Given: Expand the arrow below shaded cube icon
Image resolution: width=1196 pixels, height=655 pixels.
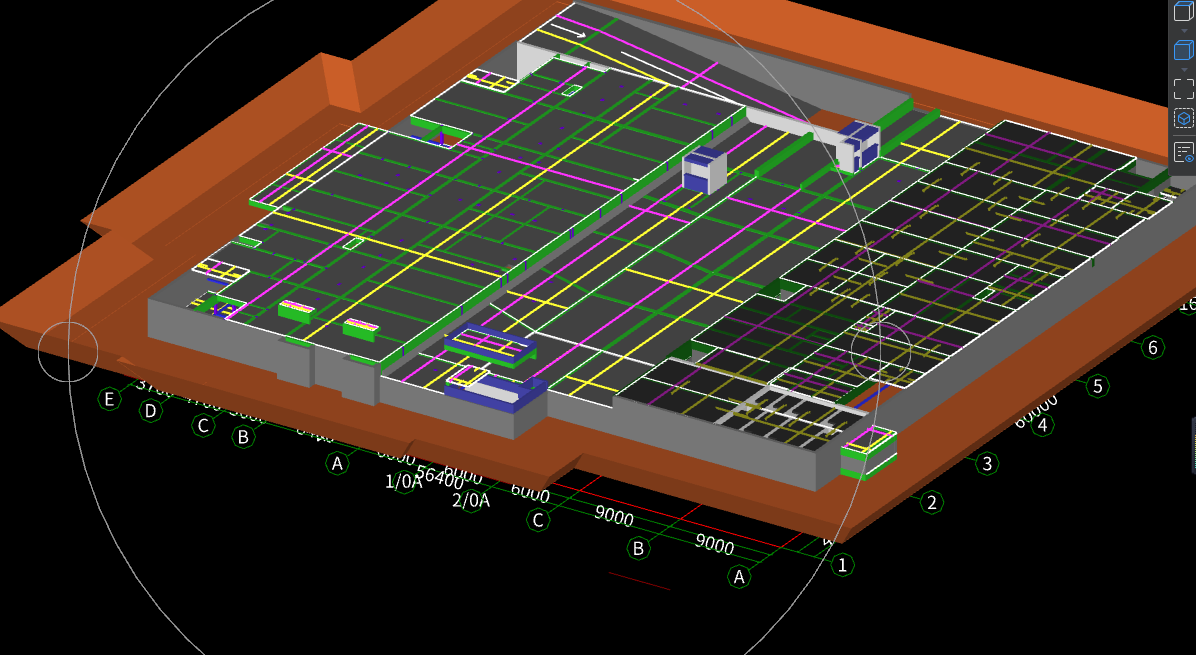Looking at the screenshot, I should pyautogui.click(x=1184, y=70).
